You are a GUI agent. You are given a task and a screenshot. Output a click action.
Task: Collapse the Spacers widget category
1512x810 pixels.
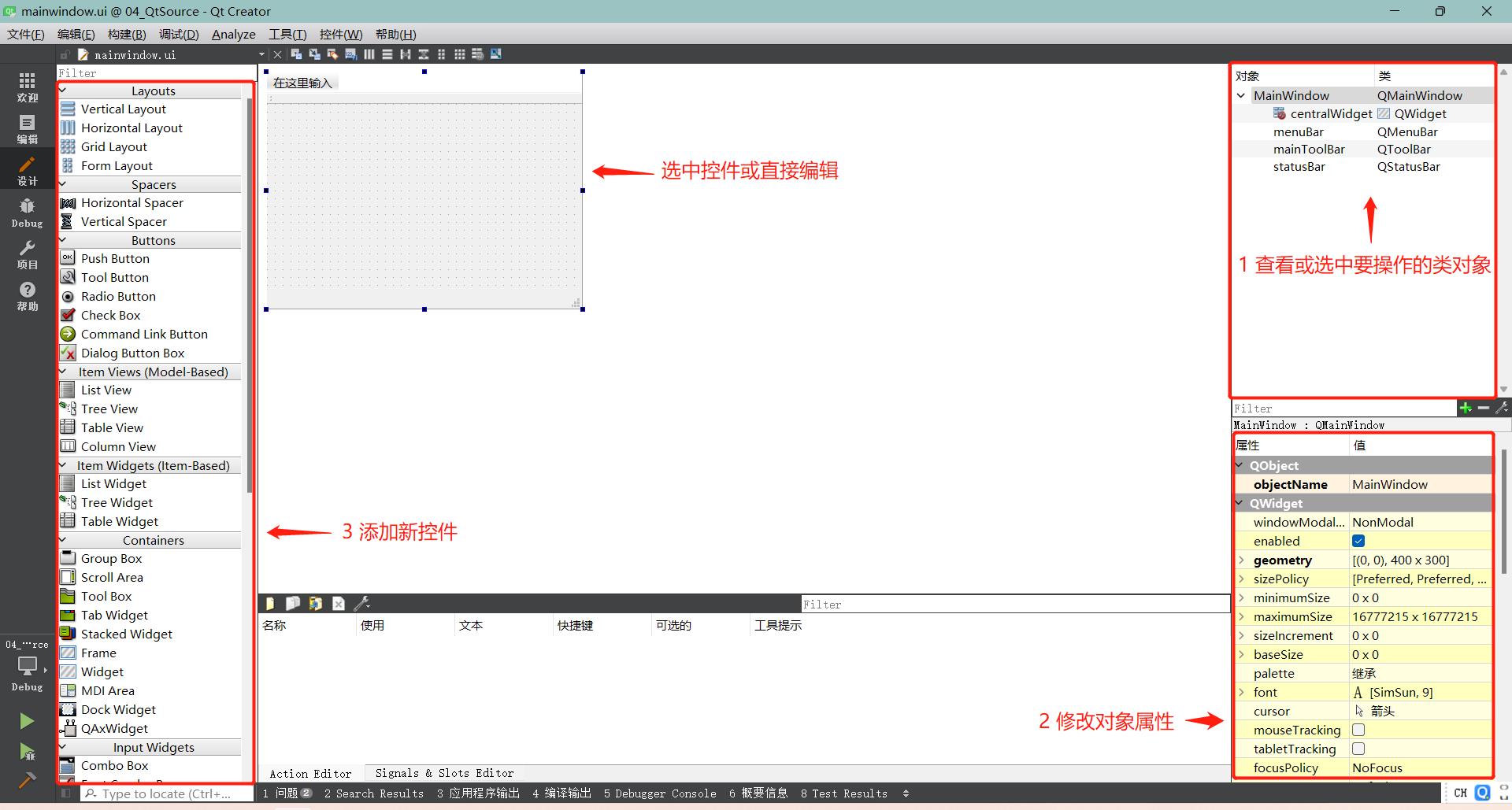click(x=63, y=184)
